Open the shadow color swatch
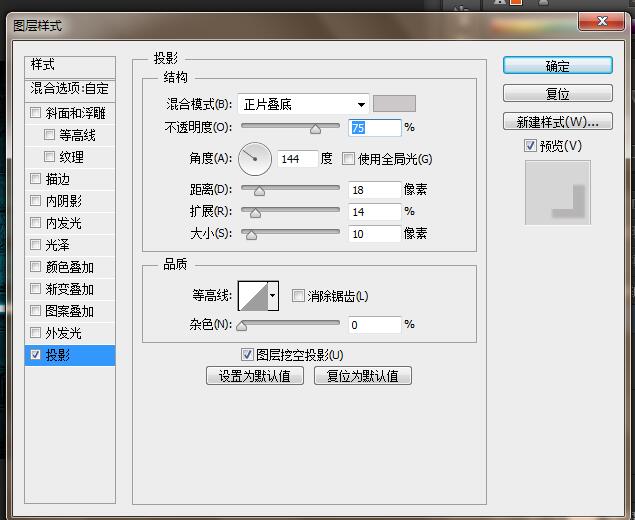 click(x=394, y=104)
